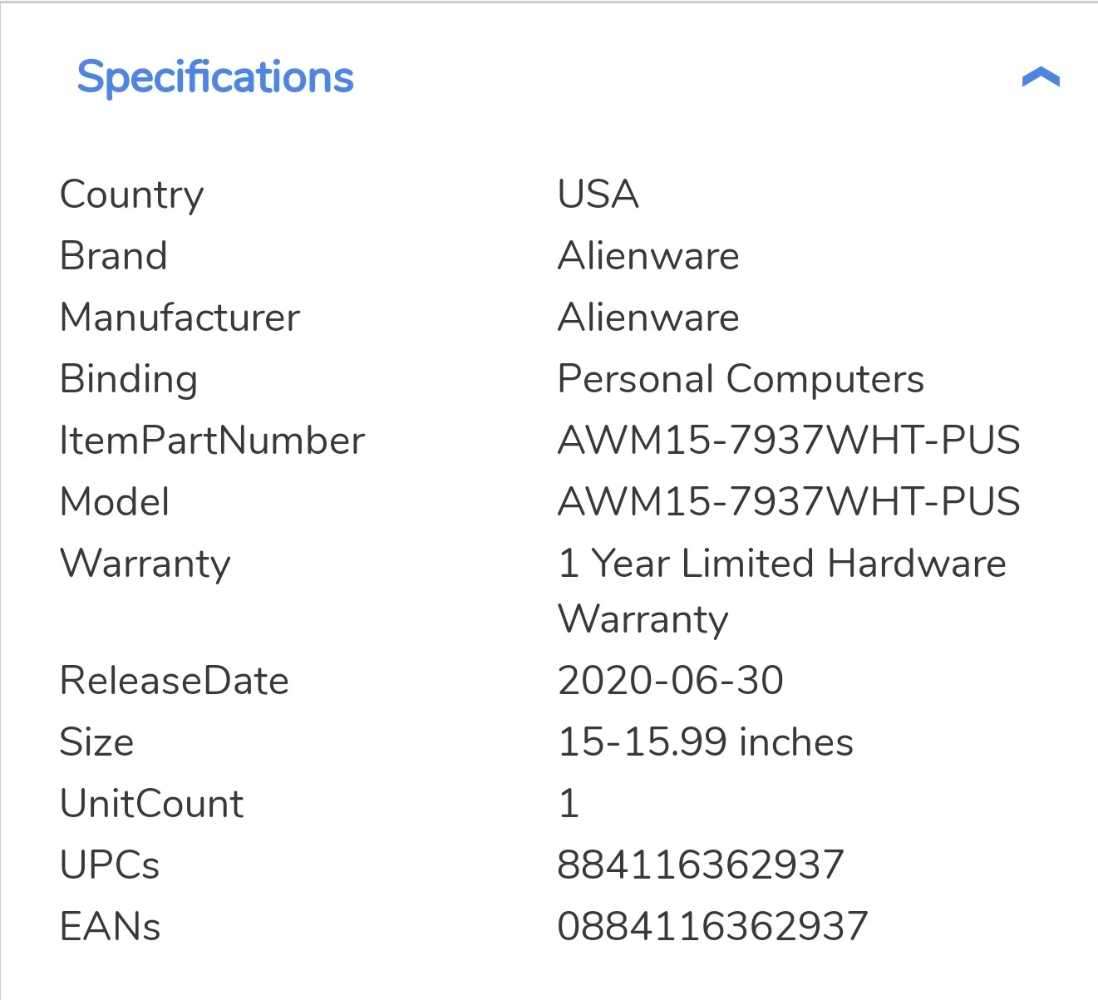Select the Country value USA
The image size is (1098, 1000).
[x=598, y=194]
